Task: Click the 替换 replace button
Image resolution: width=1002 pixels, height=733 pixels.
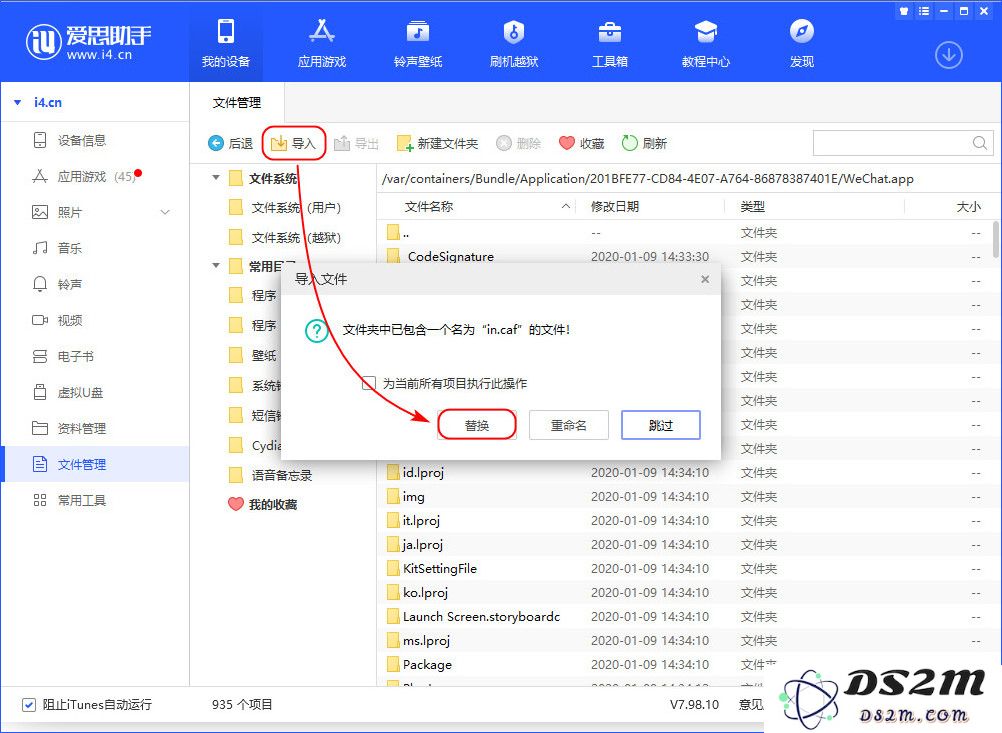Action: [x=477, y=425]
